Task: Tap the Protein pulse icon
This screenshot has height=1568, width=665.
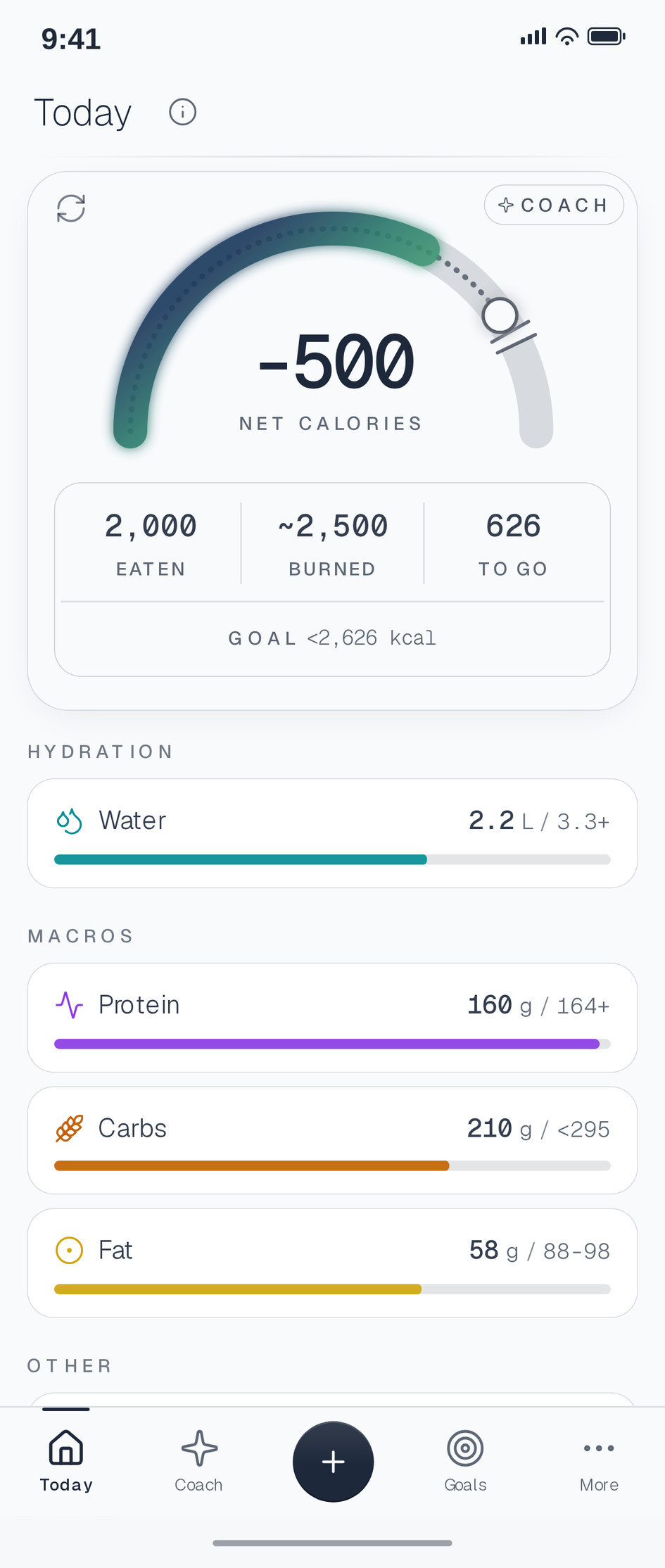Action: pos(69,1005)
